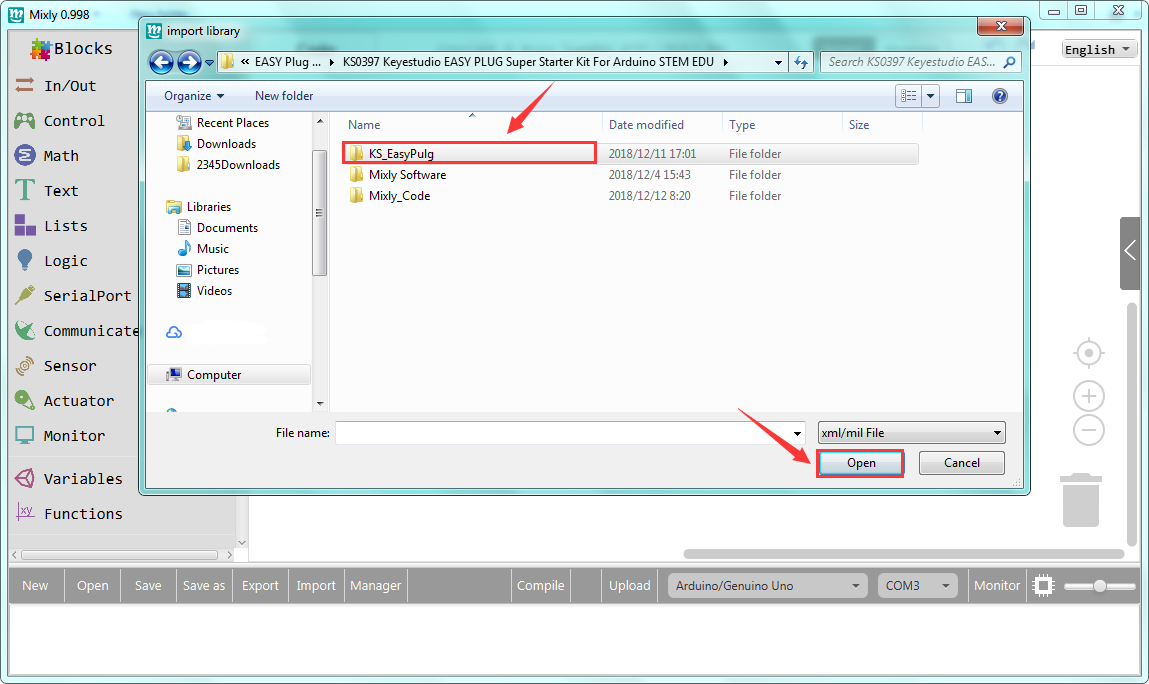Open the Arduino/Genuino Uno board dropdown

tap(767, 586)
